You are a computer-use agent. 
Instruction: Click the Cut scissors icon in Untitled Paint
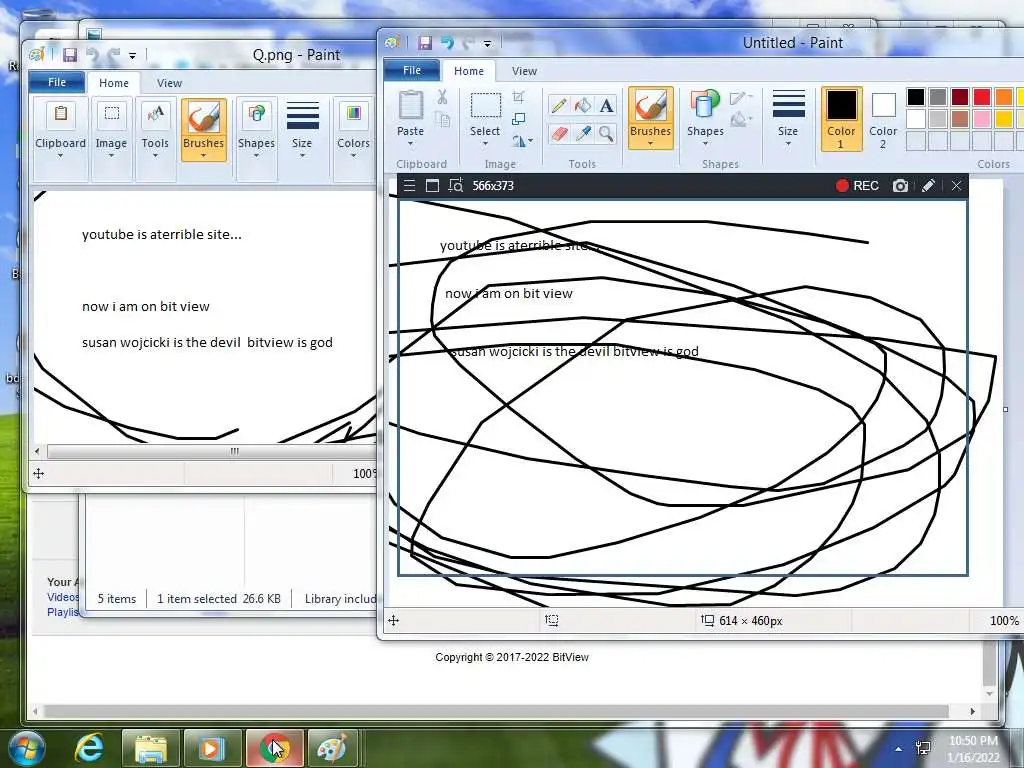point(442,97)
